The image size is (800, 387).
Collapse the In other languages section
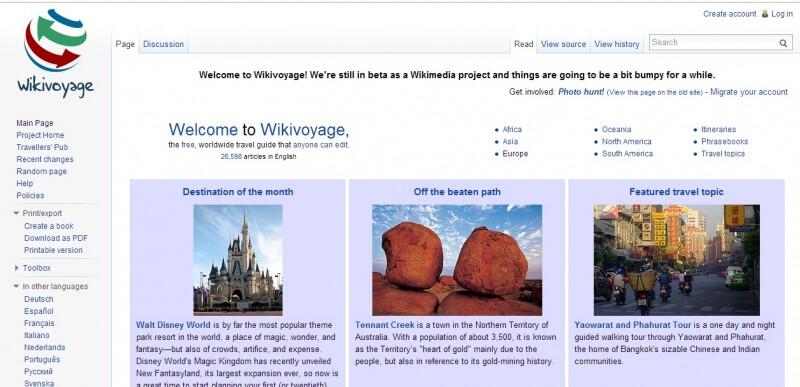point(16,286)
